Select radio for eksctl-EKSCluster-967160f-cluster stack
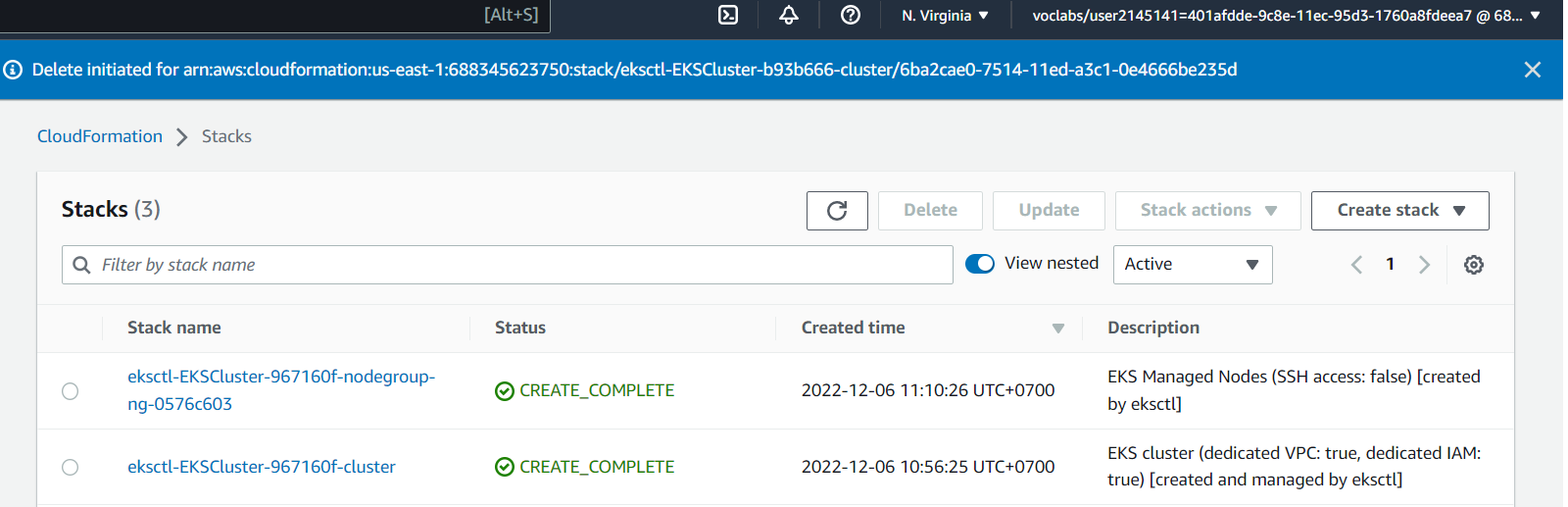Image resolution: width=1568 pixels, height=507 pixels. (70, 468)
